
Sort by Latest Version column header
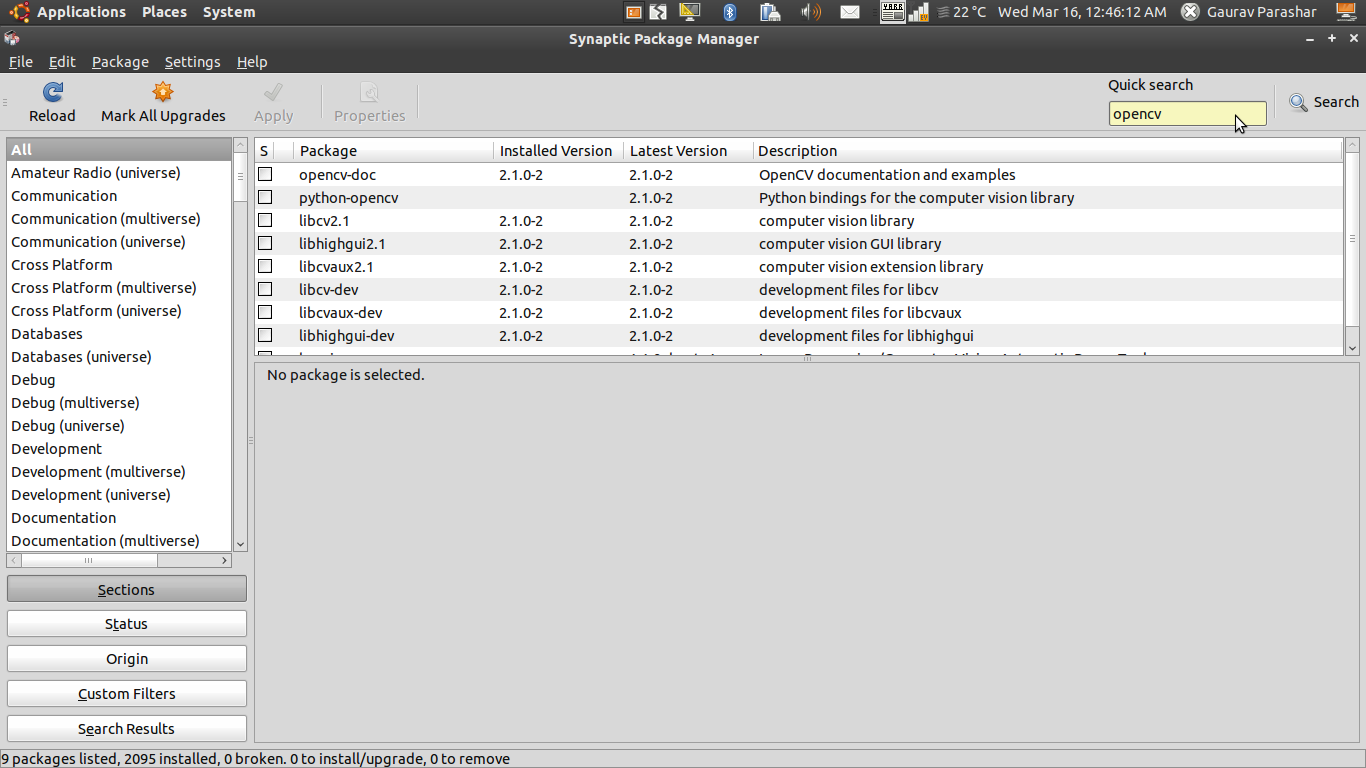[688, 150]
